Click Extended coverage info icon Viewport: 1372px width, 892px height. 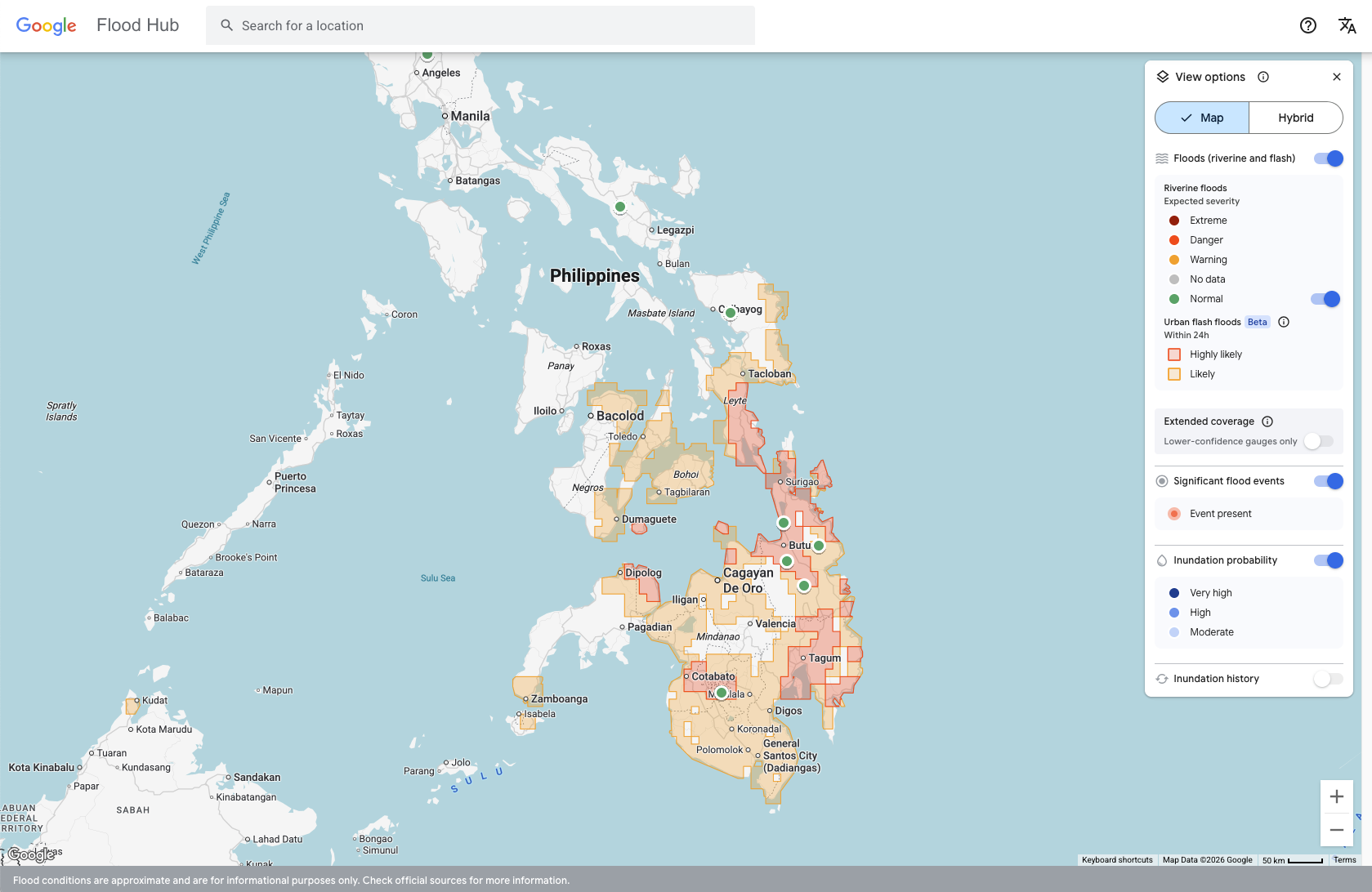[x=1267, y=421]
